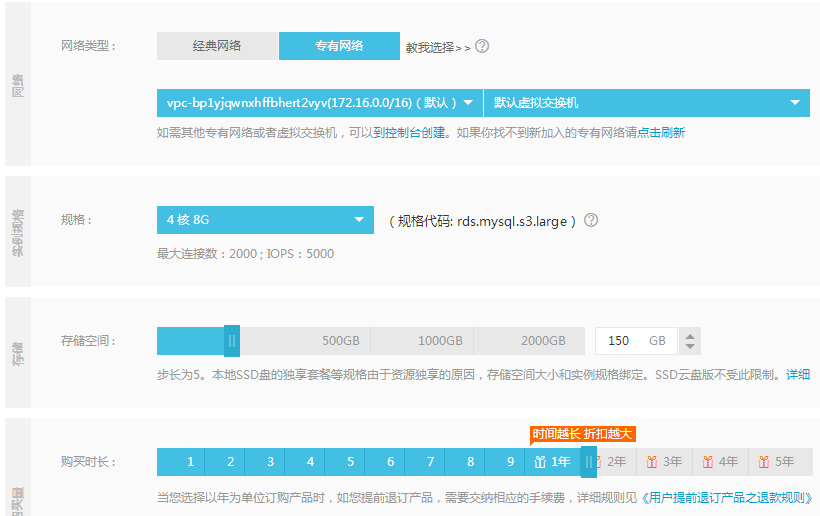820x516 pixels.
Task: Select 3年 gift duration option
Action: point(664,462)
